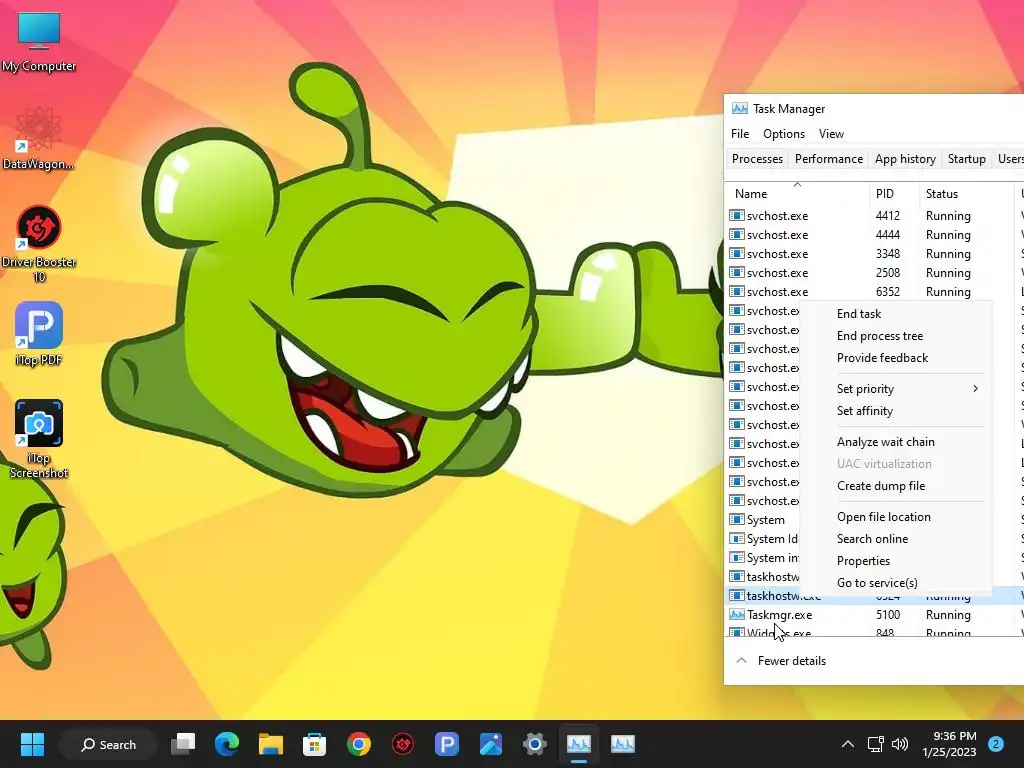This screenshot has height=768, width=1024.
Task: Sort by Status column header
Action: (967, 193)
